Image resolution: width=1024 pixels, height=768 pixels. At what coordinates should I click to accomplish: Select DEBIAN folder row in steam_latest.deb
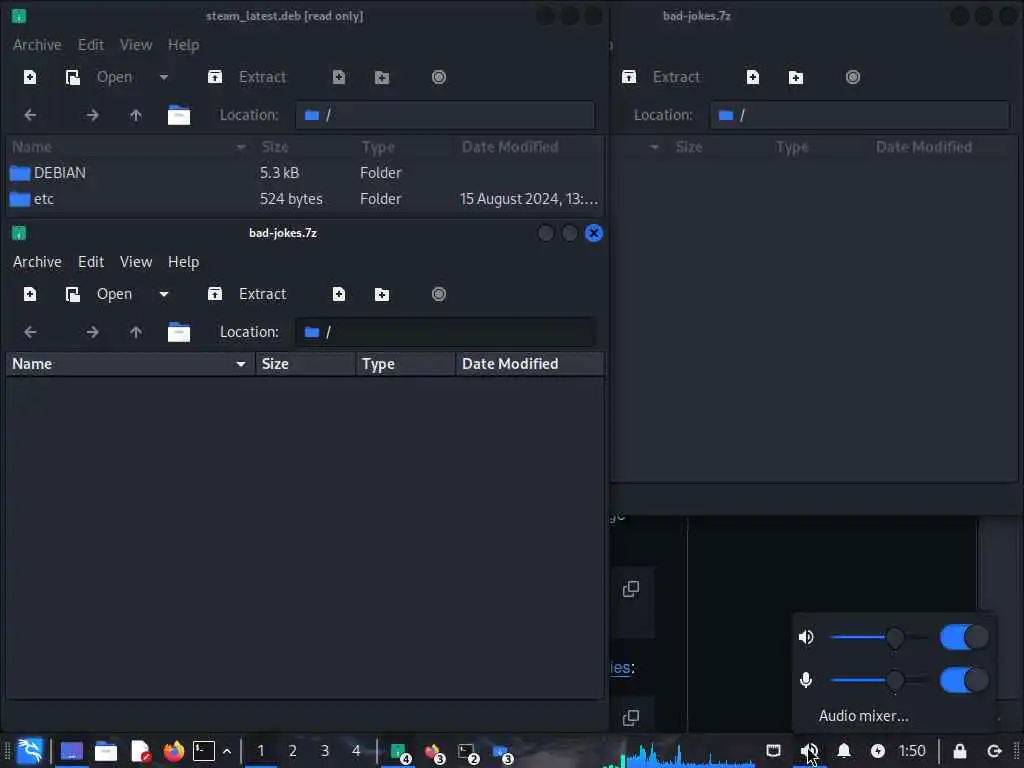(x=304, y=173)
